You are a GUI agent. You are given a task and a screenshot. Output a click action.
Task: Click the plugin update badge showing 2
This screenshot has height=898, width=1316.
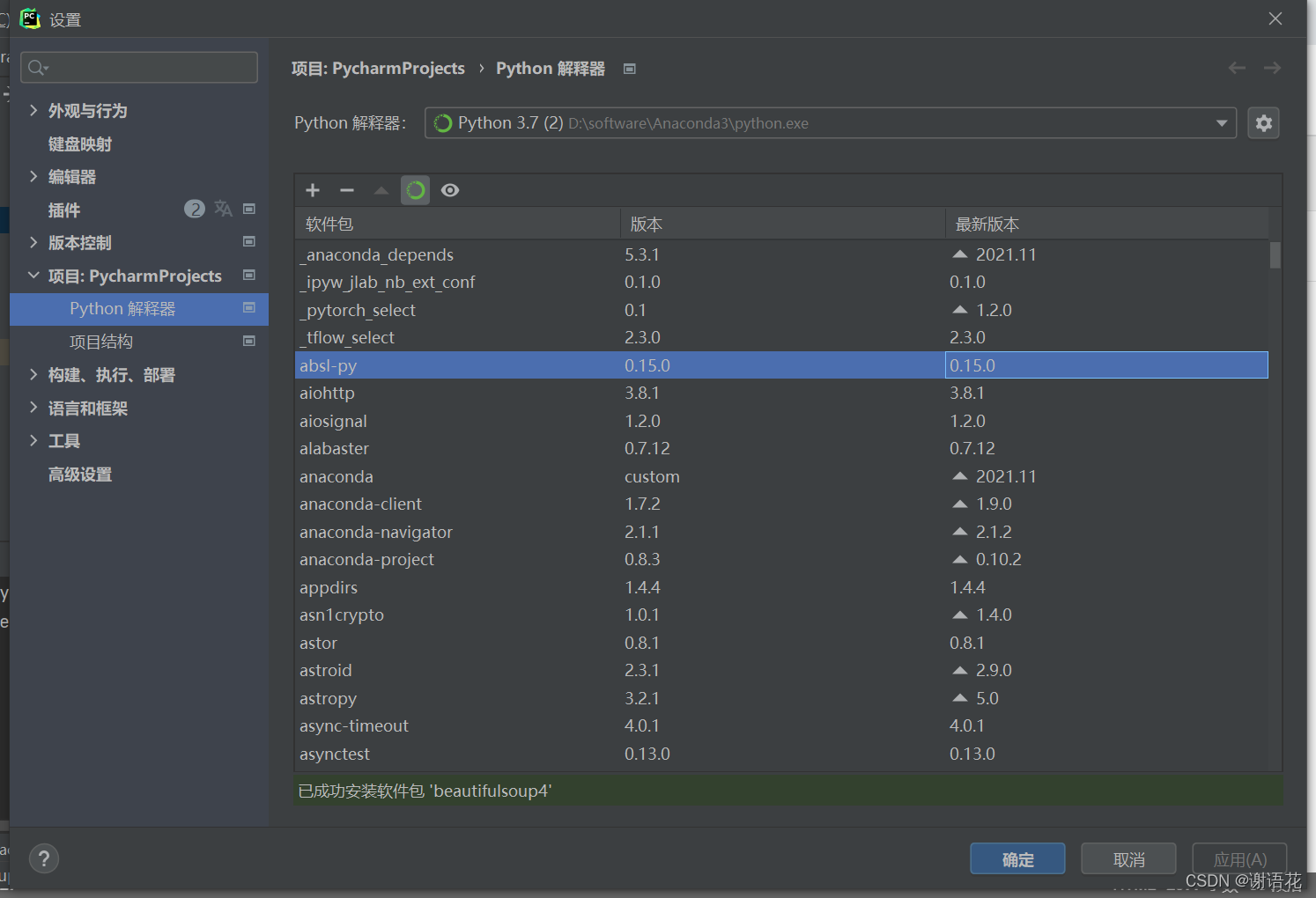click(x=195, y=209)
